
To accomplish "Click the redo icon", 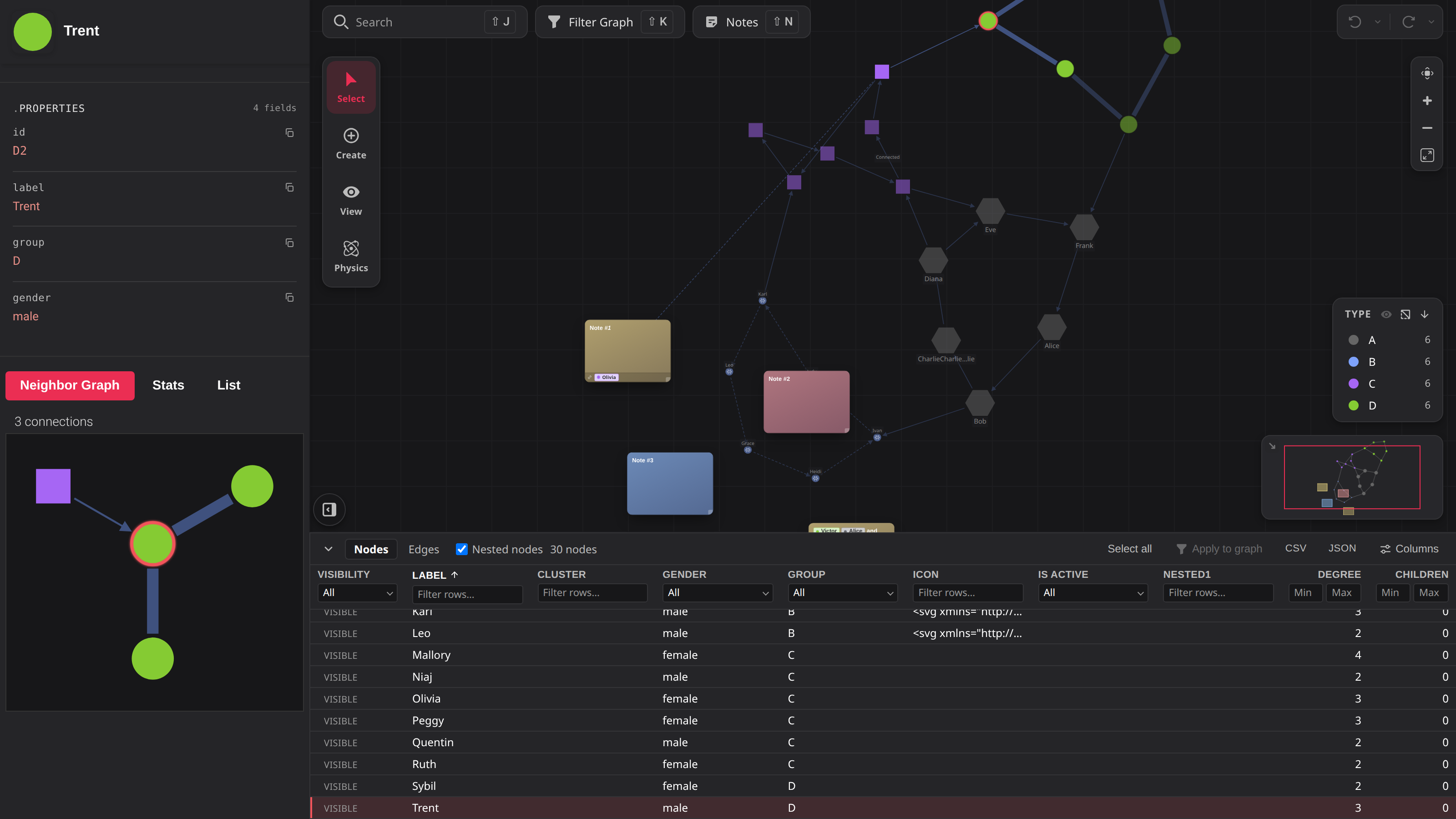I will pyautogui.click(x=1409, y=22).
